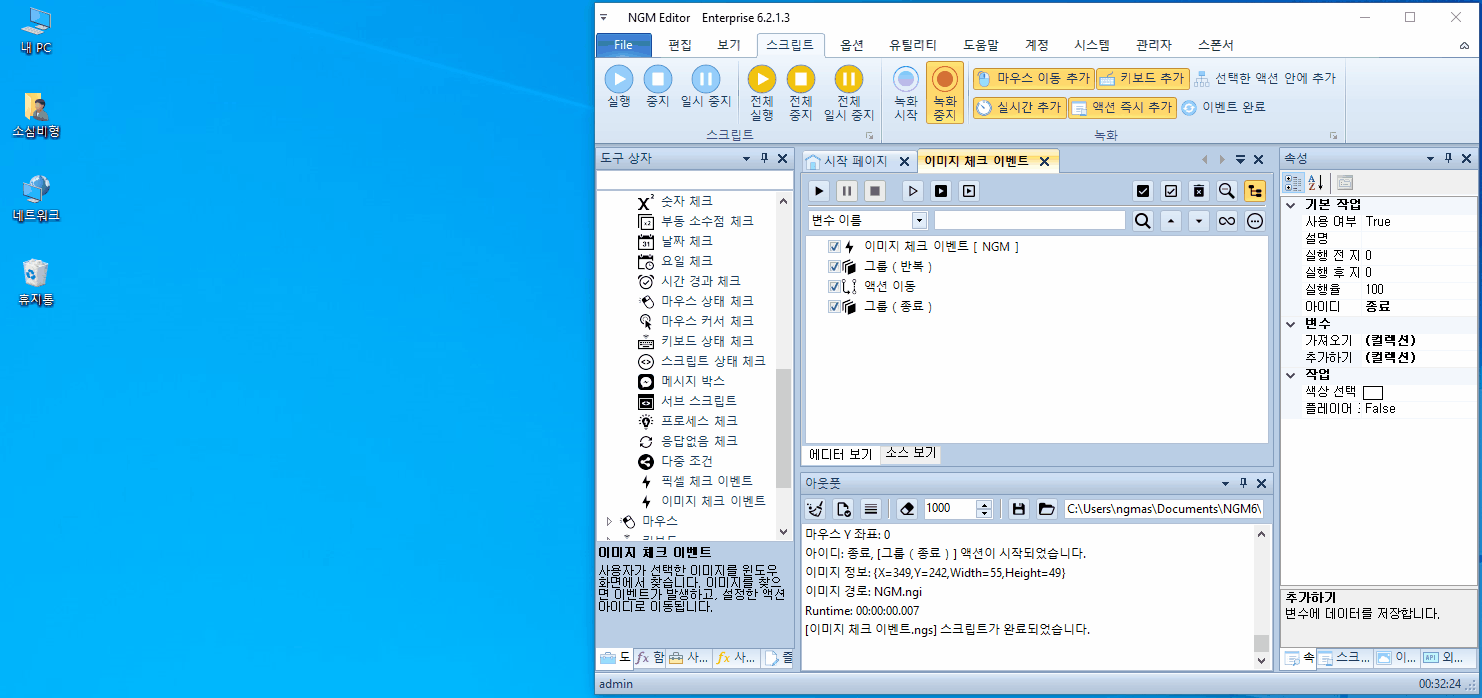Click the document-check icon in 아웃풋 toolbar
This screenshot has height=698, width=1482.
(x=843, y=509)
